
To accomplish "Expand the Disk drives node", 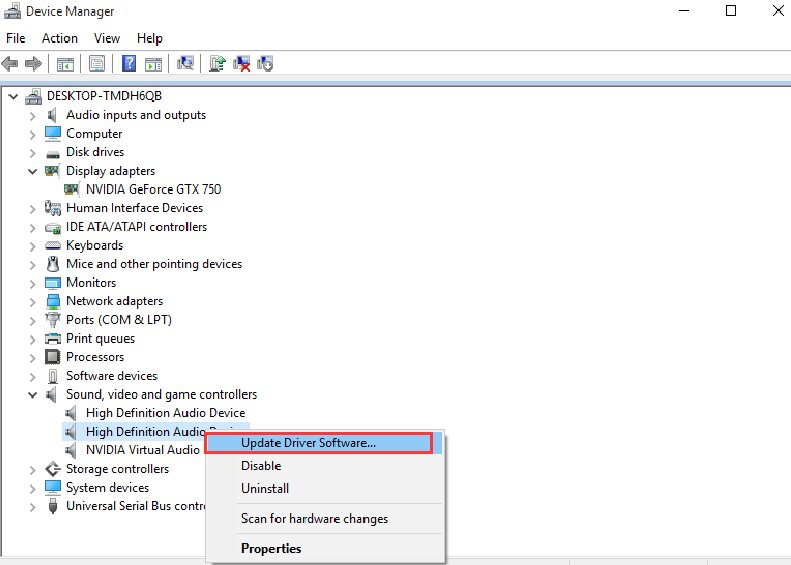I will [33, 153].
